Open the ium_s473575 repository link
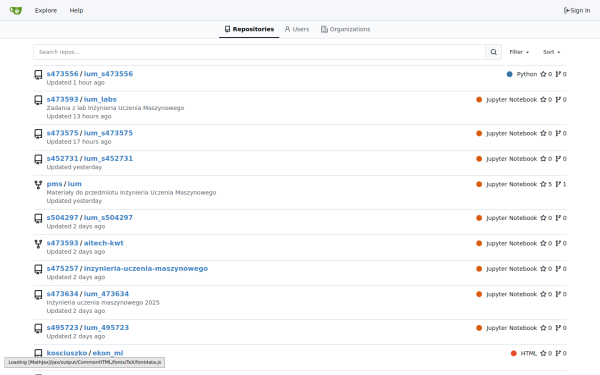 pos(108,133)
